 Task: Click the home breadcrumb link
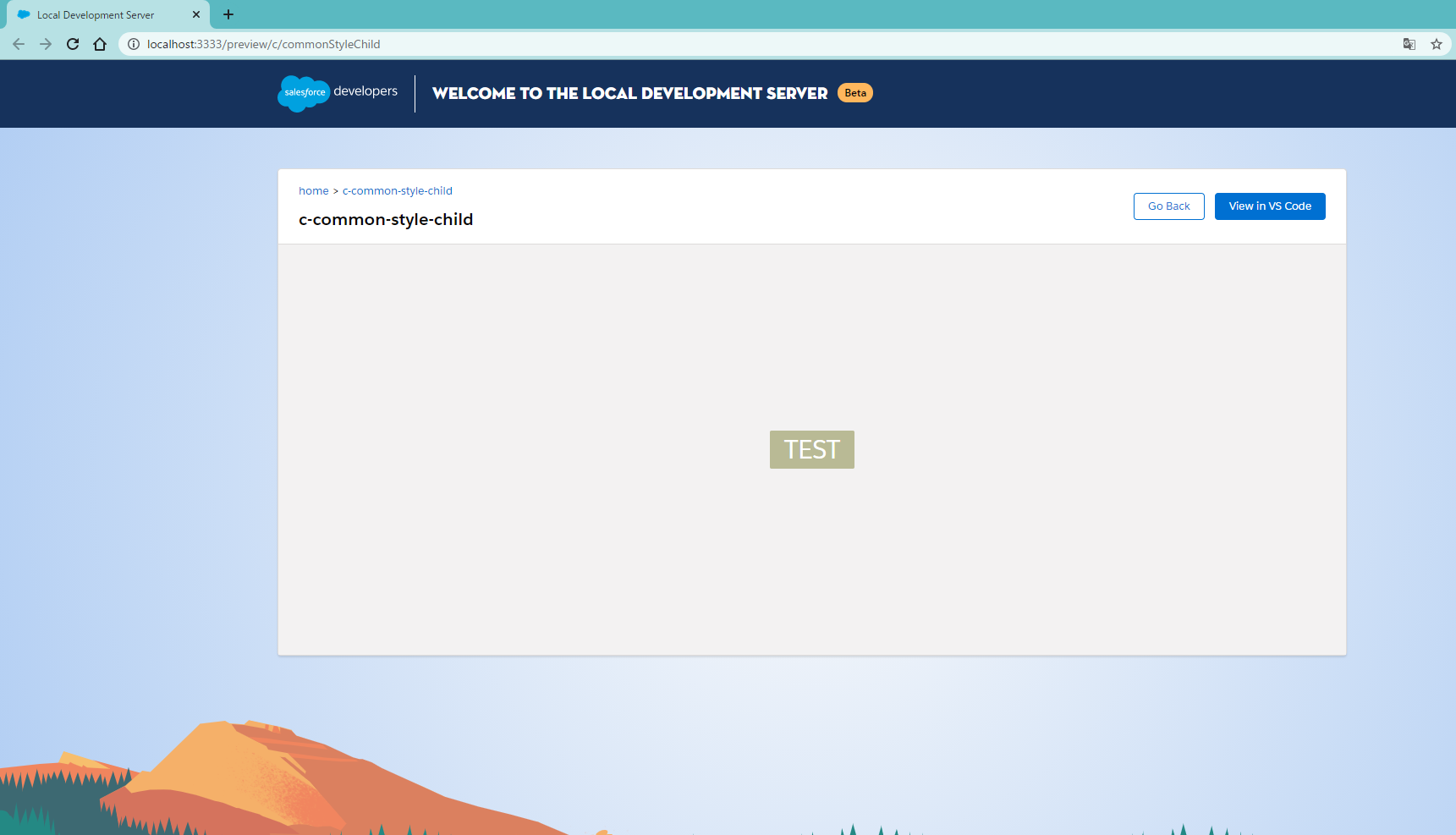coord(313,191)
